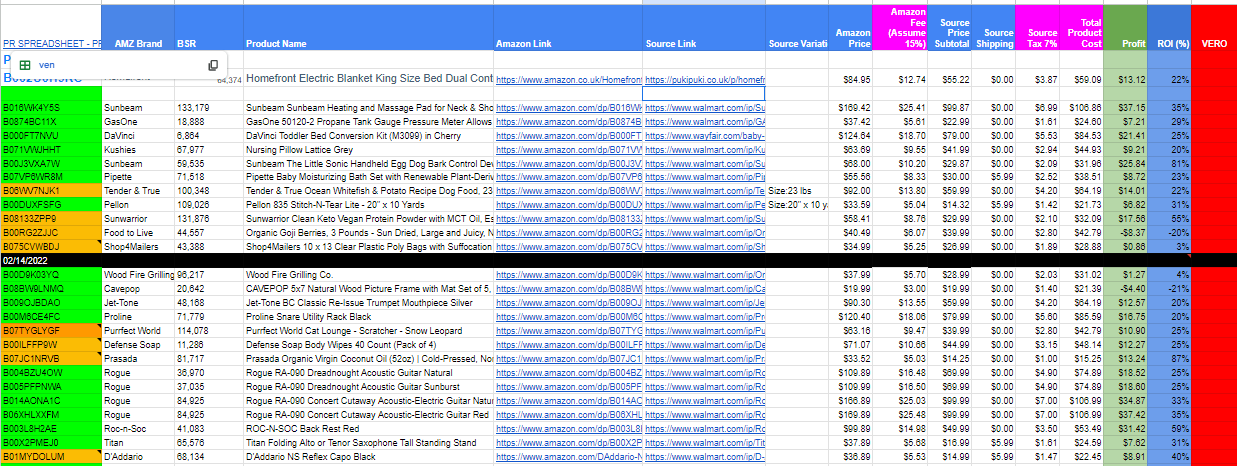The image size is (1237, 466).
Task: Select 'Proline Snare Utility Rack Black' cell
Action: point(368,316)
